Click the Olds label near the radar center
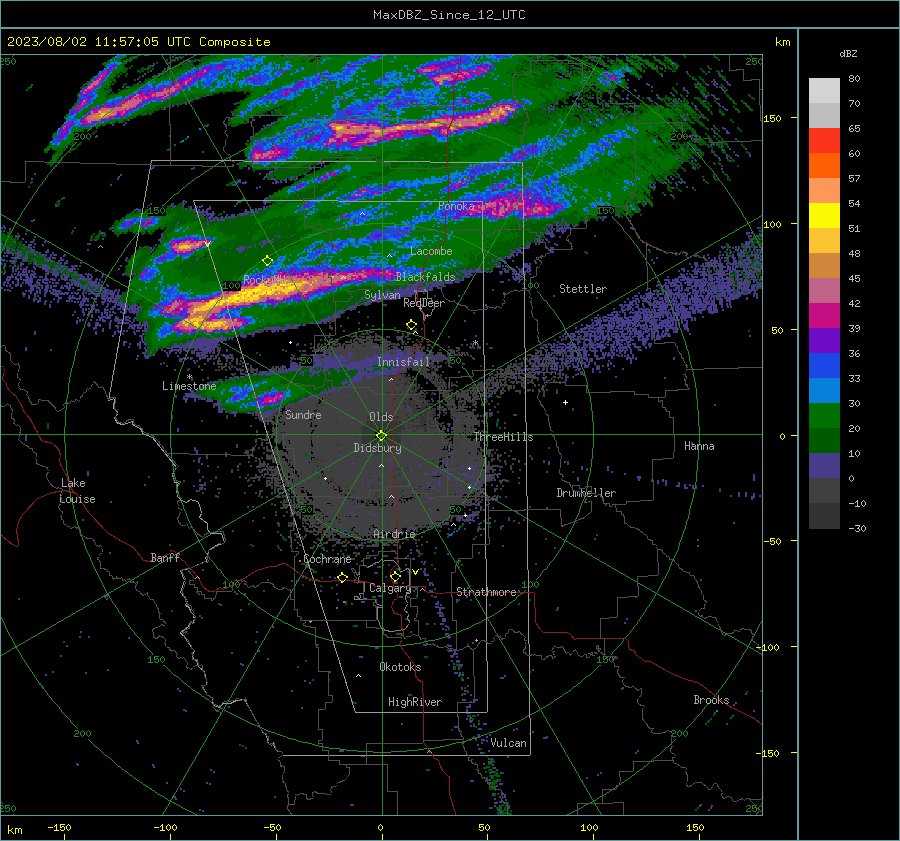The height and width of the screenshot is (841, 900). pyautogui.click(x=381, y=417)
